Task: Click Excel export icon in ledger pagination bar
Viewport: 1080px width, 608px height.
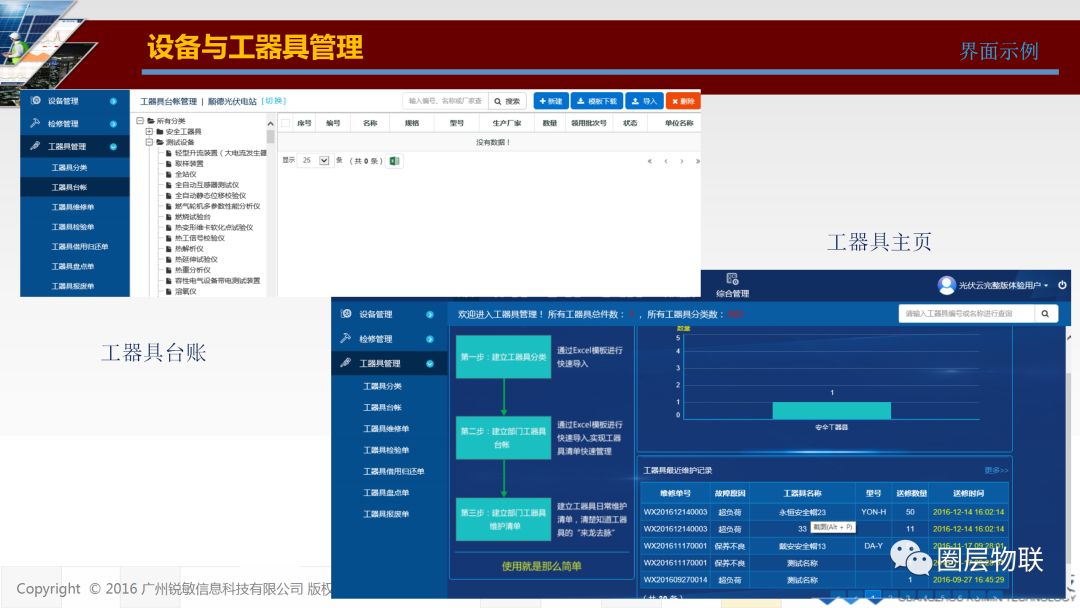Action: (395, 161)
